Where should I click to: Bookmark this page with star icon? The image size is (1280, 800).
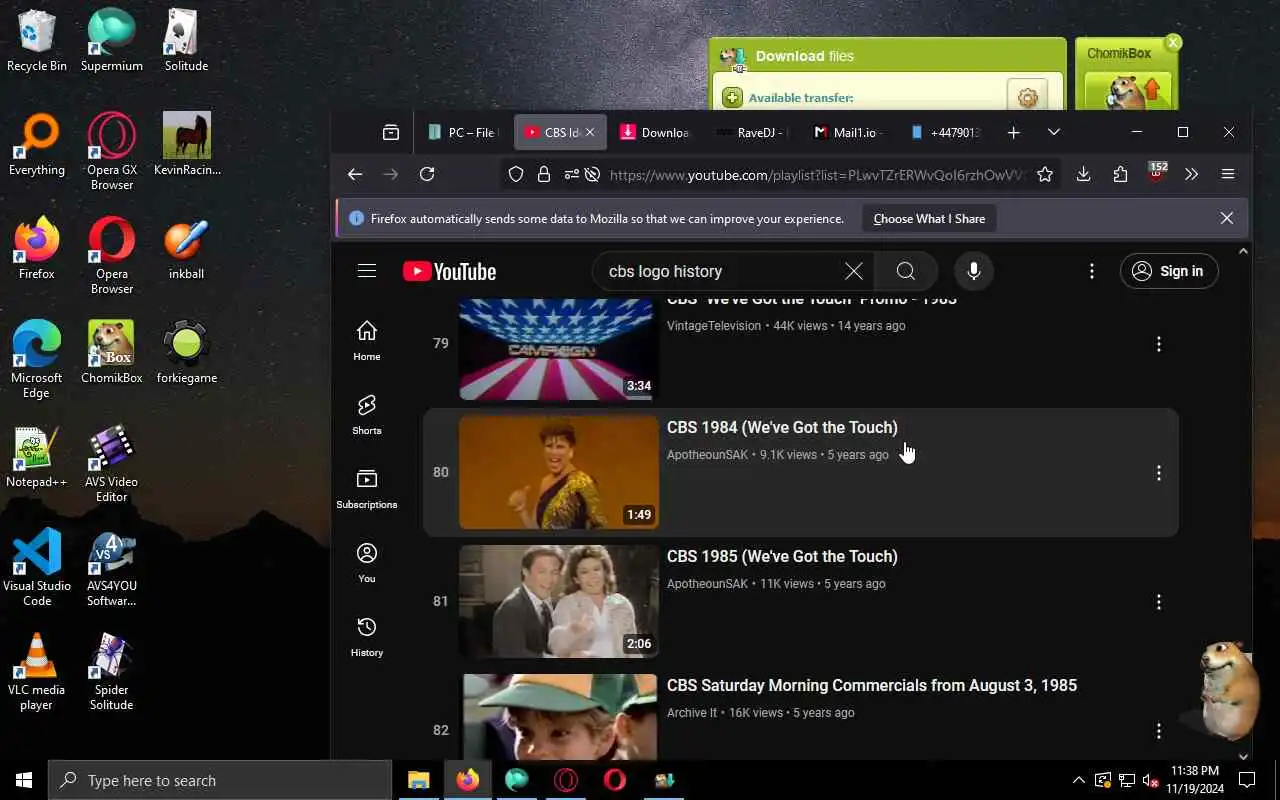(1045, 174)
